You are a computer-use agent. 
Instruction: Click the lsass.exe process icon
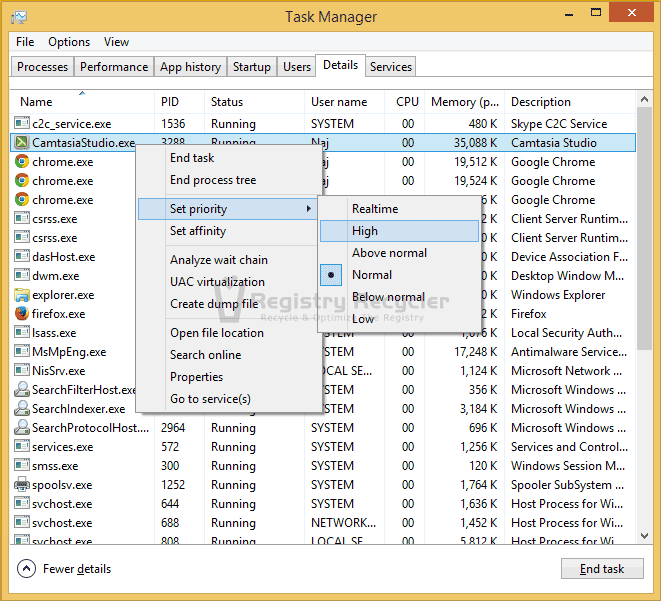pos(21,332)
